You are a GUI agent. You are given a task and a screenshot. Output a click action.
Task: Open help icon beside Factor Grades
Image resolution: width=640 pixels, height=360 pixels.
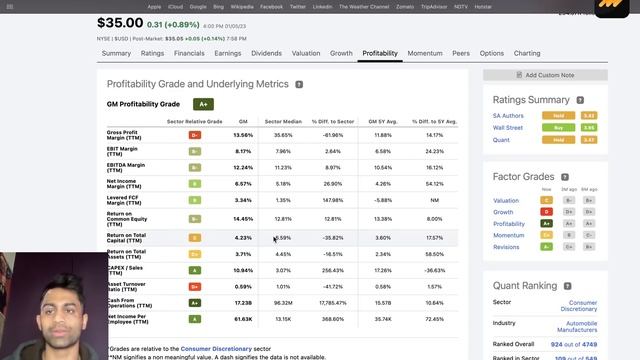[565, 177]
